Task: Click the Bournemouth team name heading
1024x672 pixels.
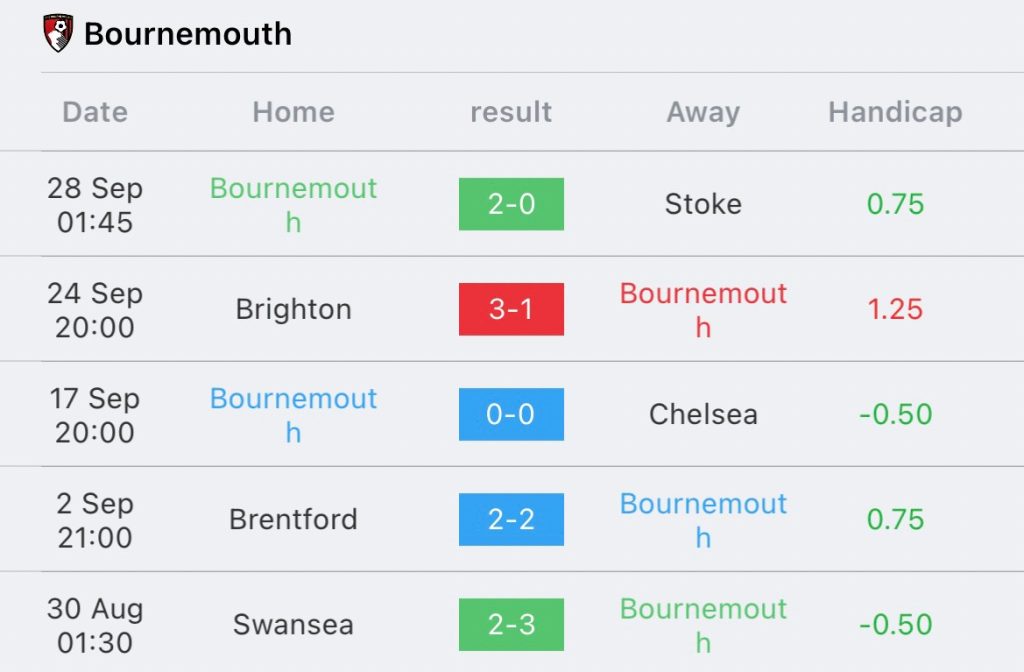Action: click(x=188, y=34)
